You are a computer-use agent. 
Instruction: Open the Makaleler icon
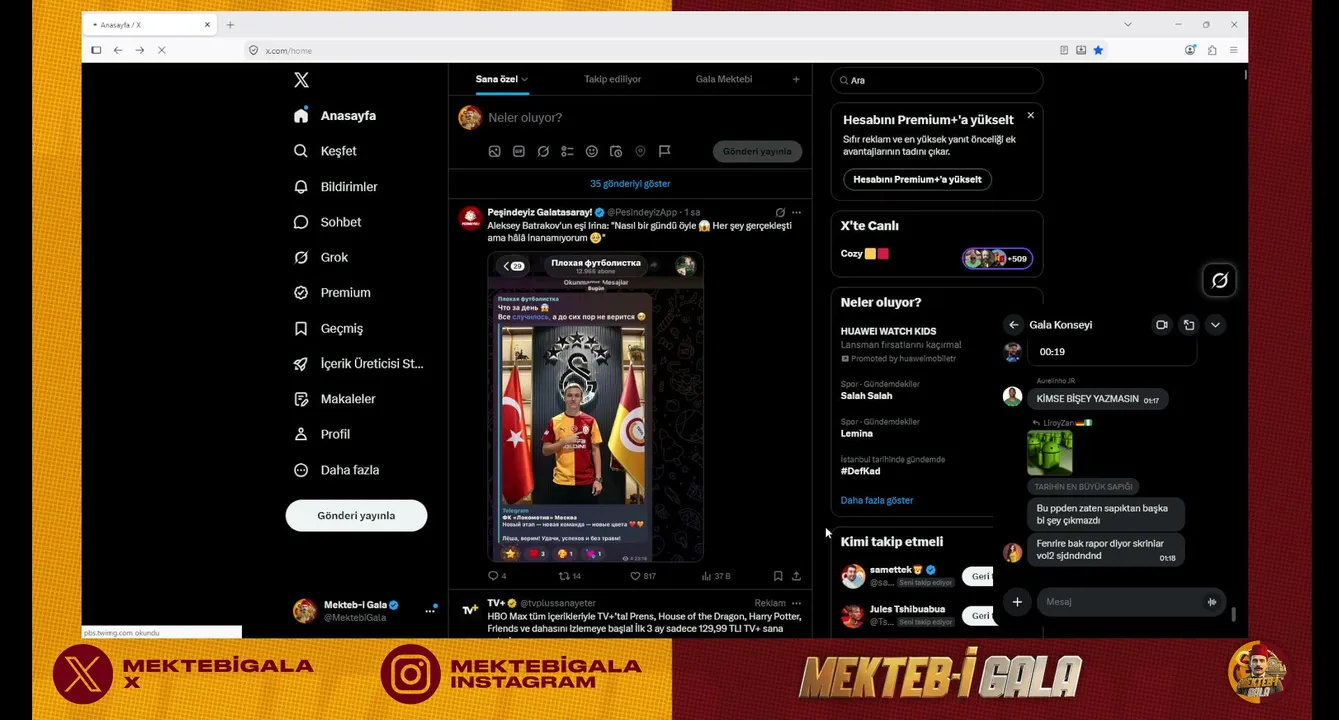pos(301,399)
